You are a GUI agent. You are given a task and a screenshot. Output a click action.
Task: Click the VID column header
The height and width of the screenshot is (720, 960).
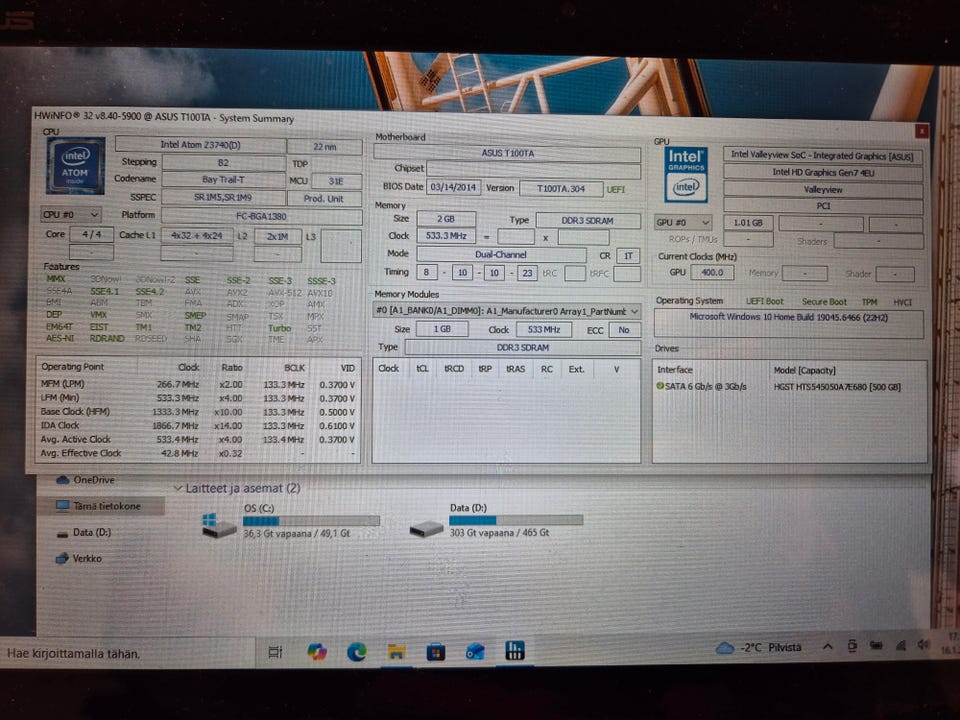(347, 368)
